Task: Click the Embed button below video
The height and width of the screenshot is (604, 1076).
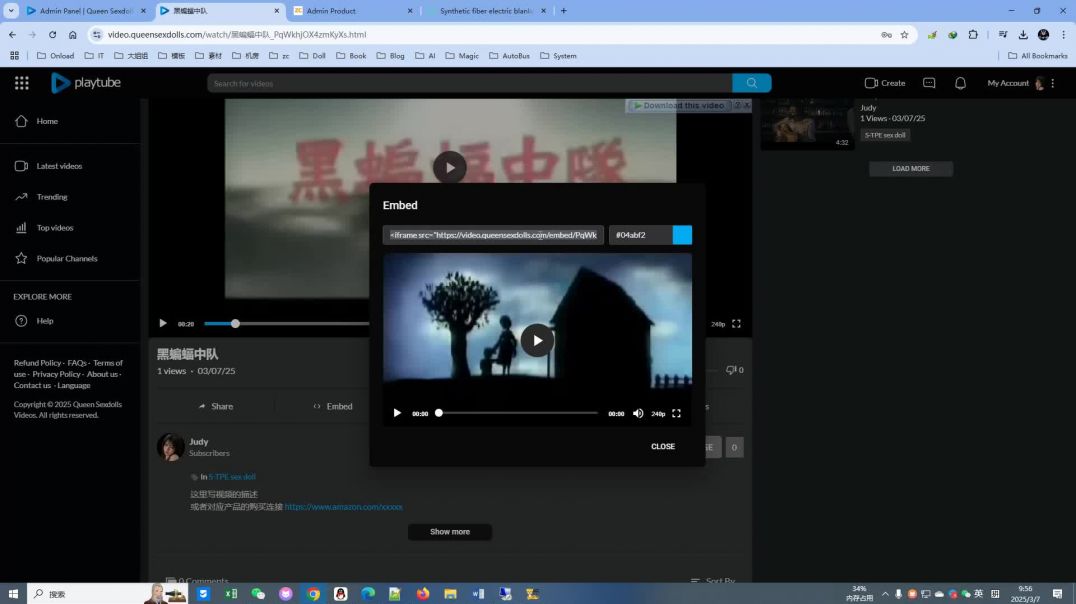Action: pos(333,406)
